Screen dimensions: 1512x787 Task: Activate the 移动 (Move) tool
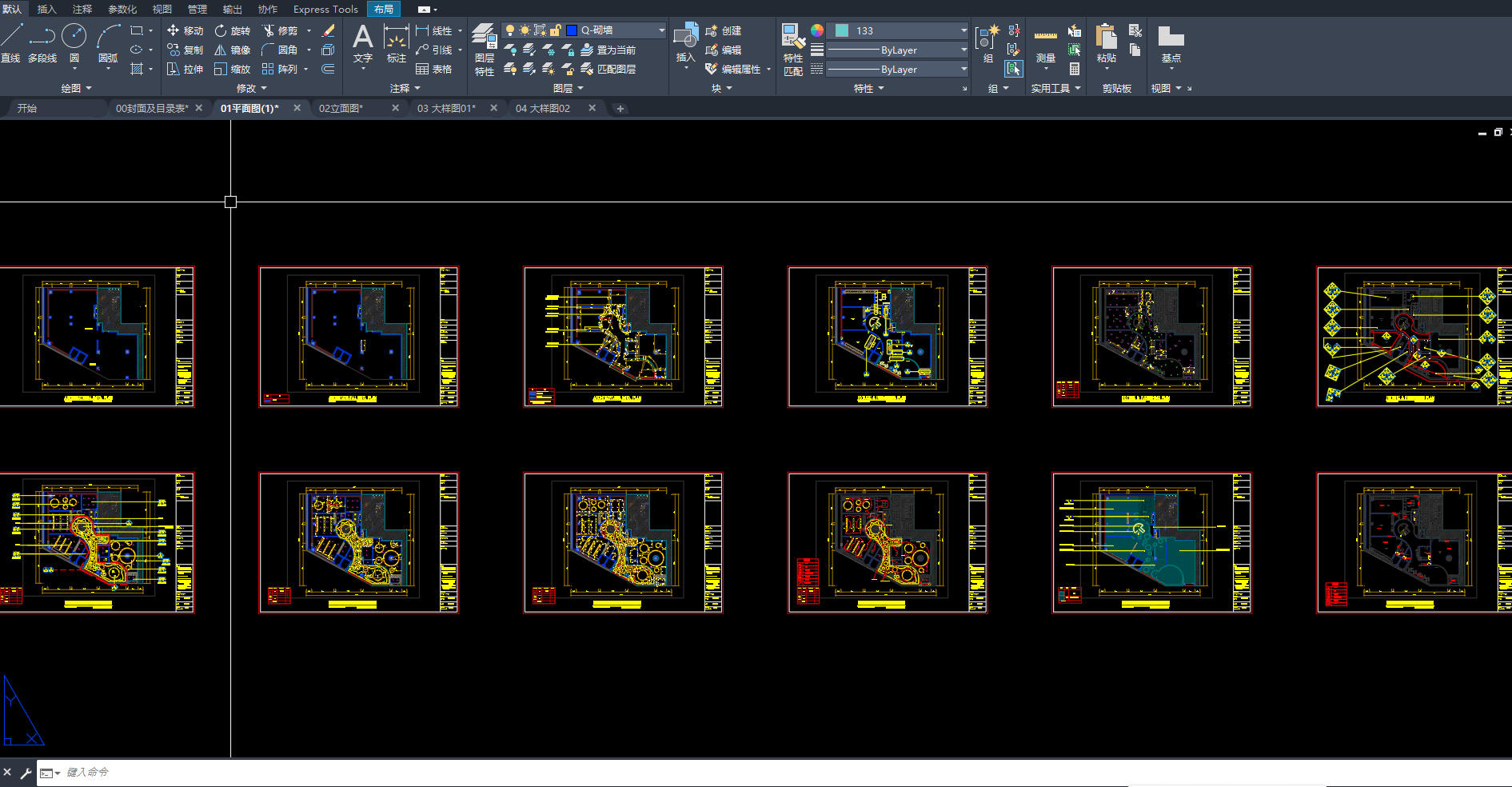[185, 30]
